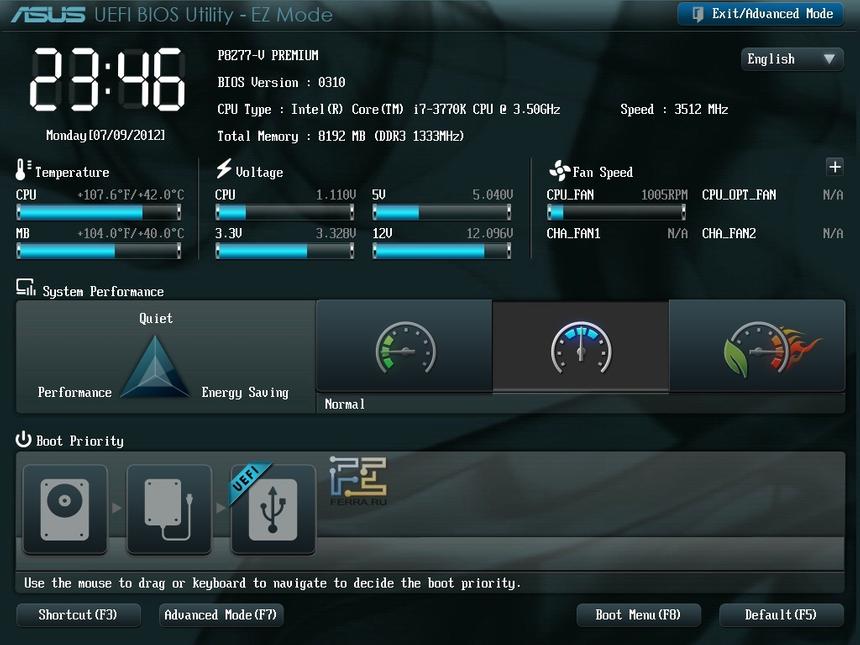Expand fan speed list with plus button
This screenshot has height=645, width=860.
pos(835,167)
